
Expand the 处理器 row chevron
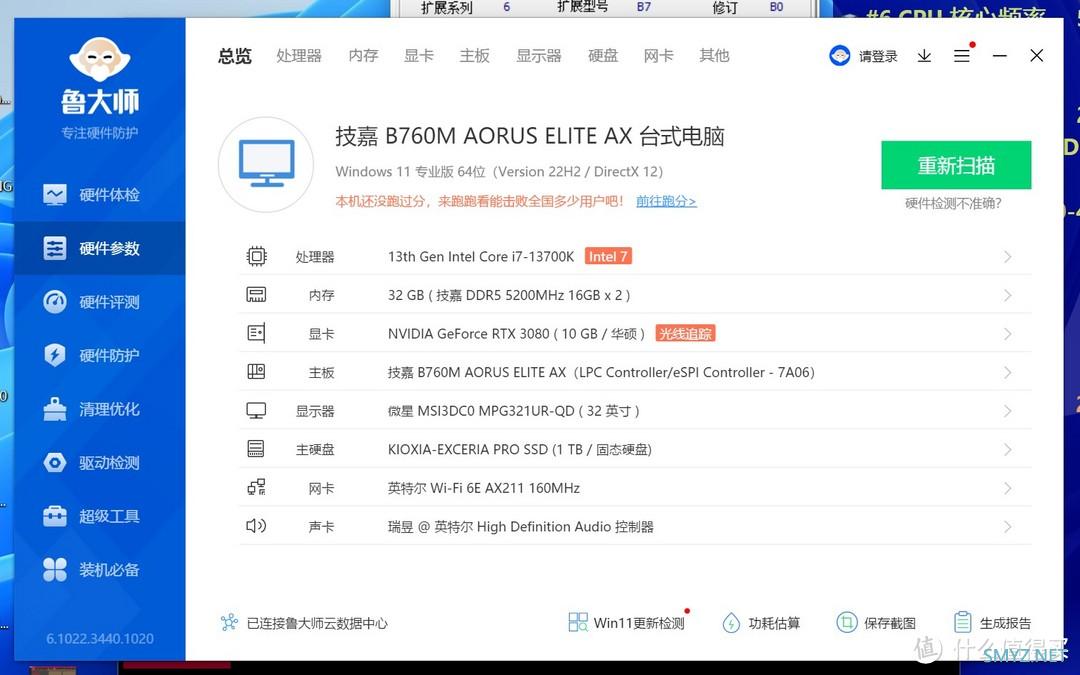click(x=1007, y=257)
